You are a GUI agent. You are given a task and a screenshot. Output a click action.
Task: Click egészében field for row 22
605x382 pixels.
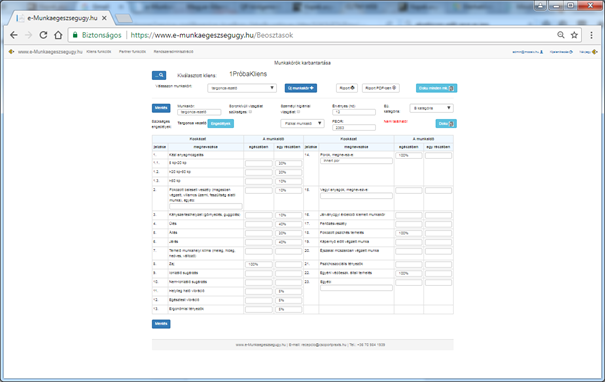coord(409,273)
